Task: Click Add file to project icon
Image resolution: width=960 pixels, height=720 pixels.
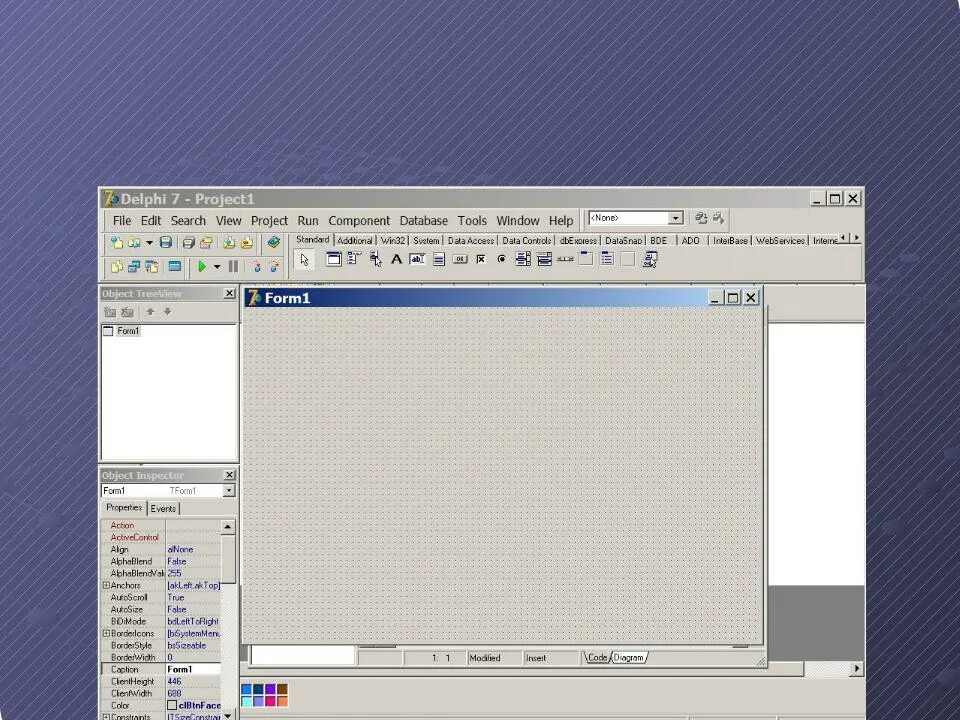Action: pyautogui.click(x=229, y=242)
